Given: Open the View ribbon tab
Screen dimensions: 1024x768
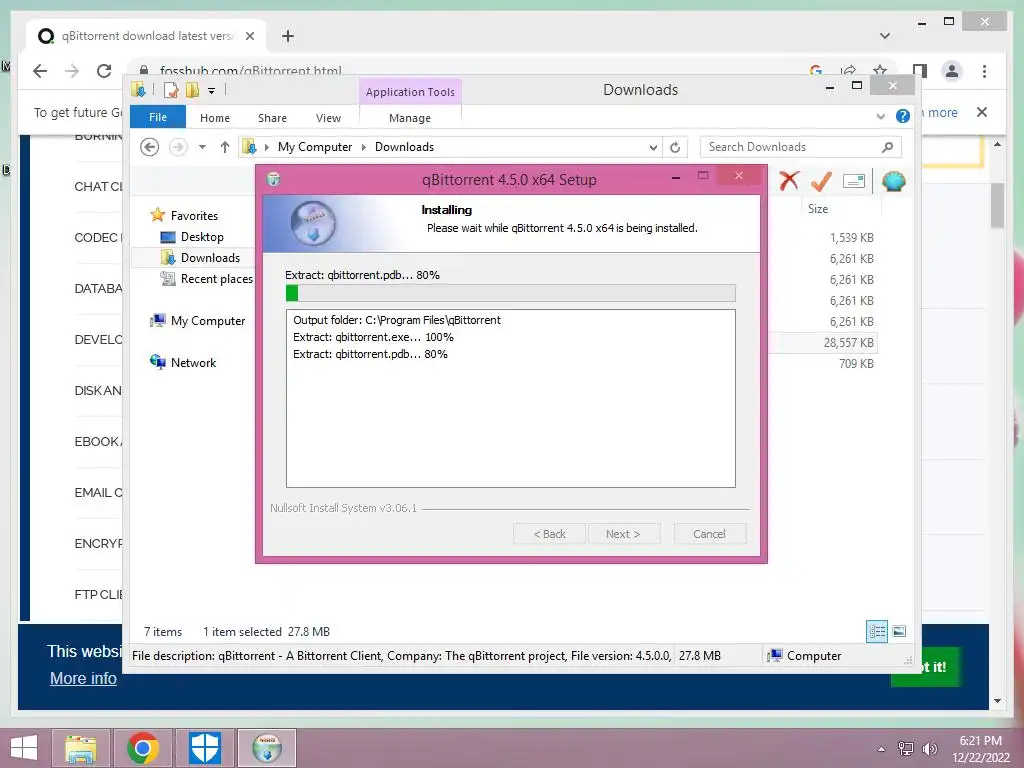Looking at the screenshot, I should [328, 118].
